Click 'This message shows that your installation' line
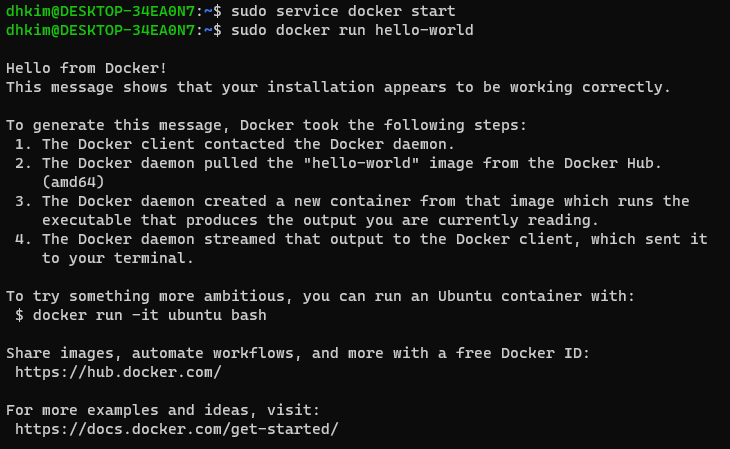Viewport: 730px width, 449px height. click(x=338, y=88)
